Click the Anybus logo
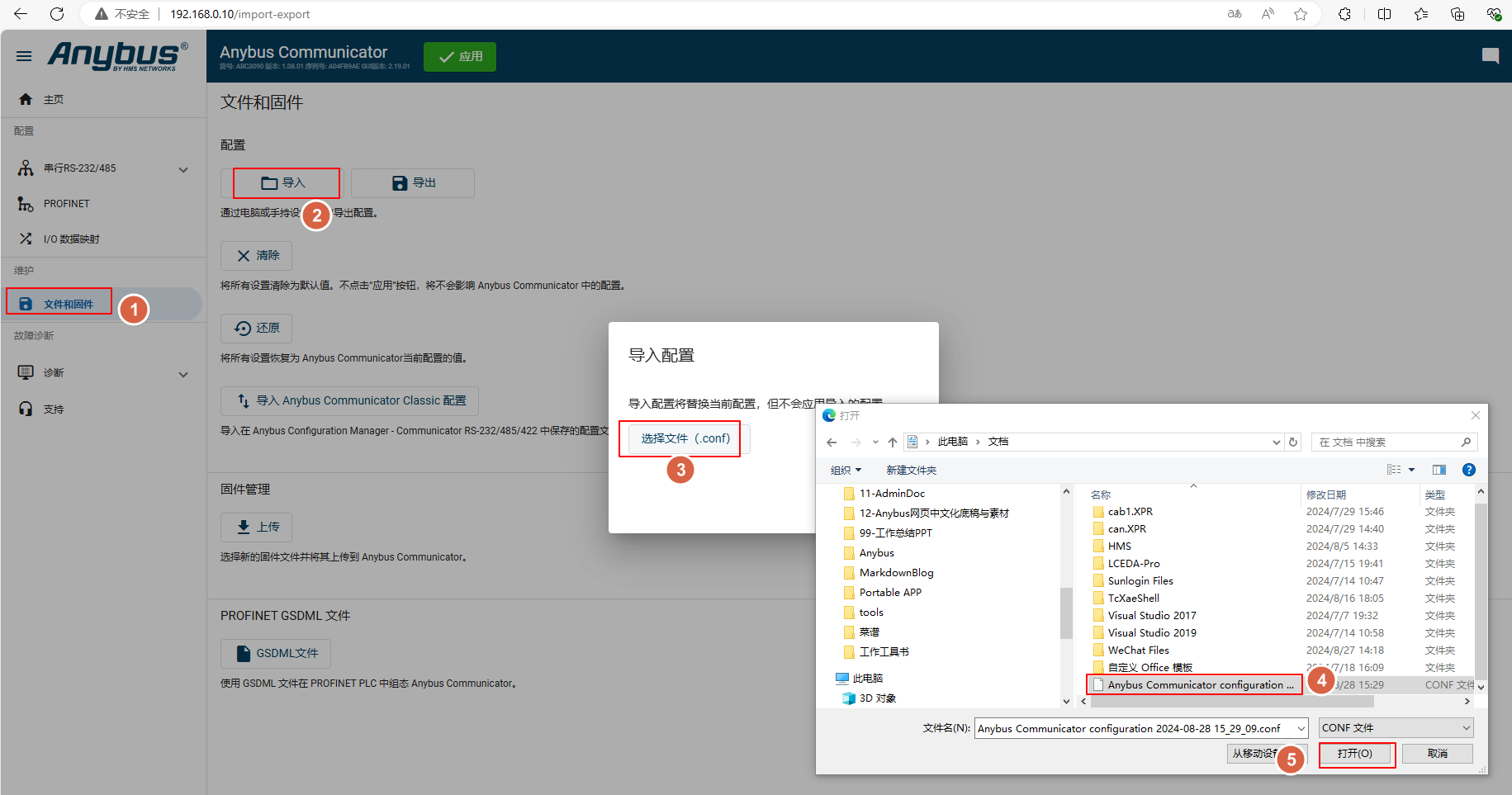The height and width of the screenshot is (795, 1512). 117,56
